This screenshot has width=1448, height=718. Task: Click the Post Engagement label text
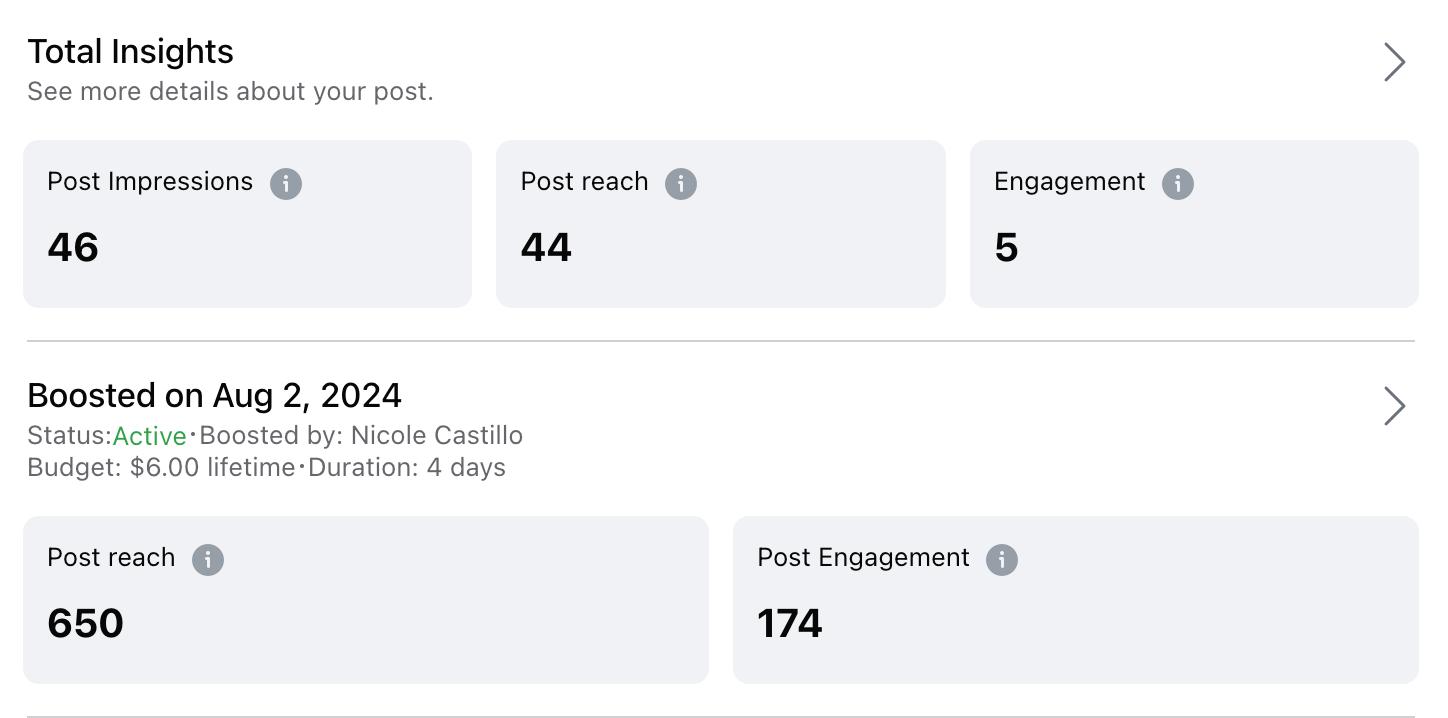click(863, 558)
